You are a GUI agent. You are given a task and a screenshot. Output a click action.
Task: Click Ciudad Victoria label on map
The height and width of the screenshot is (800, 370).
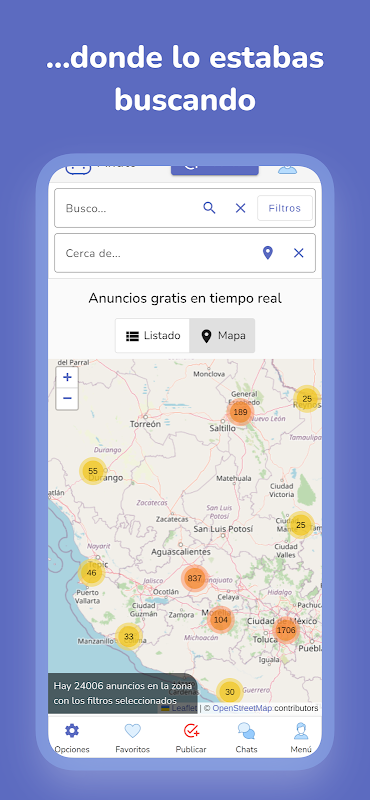pos(282,490)
